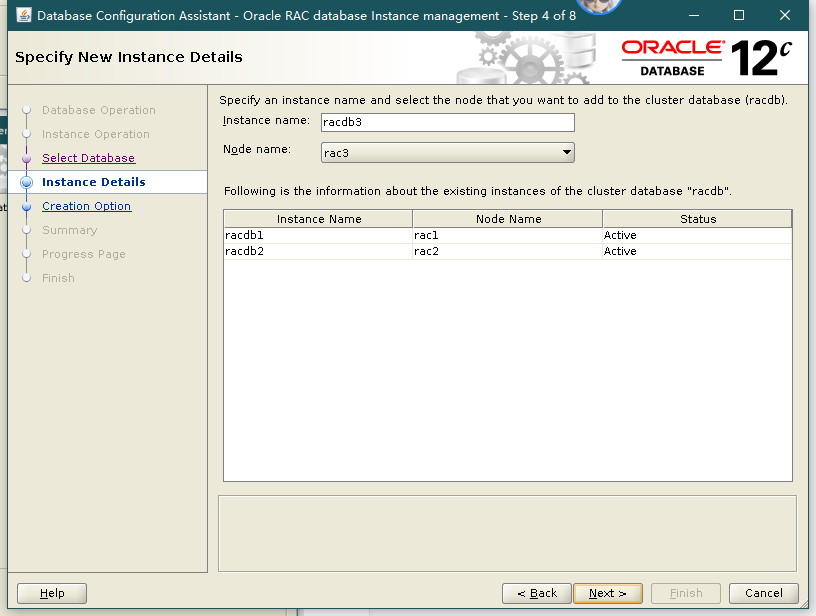Click the Select Database step bullet icon
The height and width of the screenshot is (616, 816).
coord(27,158)
